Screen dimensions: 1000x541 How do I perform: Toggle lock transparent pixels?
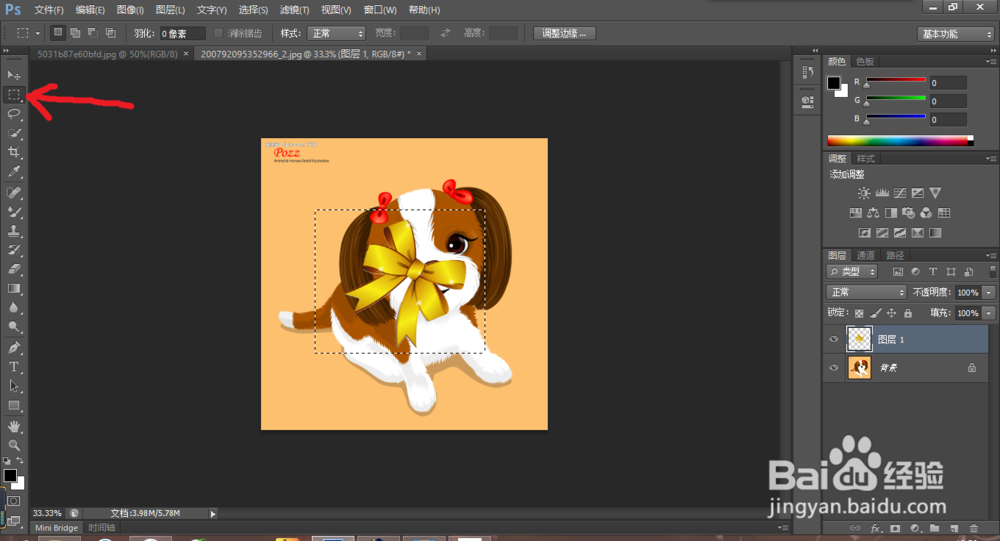point(859,313)
